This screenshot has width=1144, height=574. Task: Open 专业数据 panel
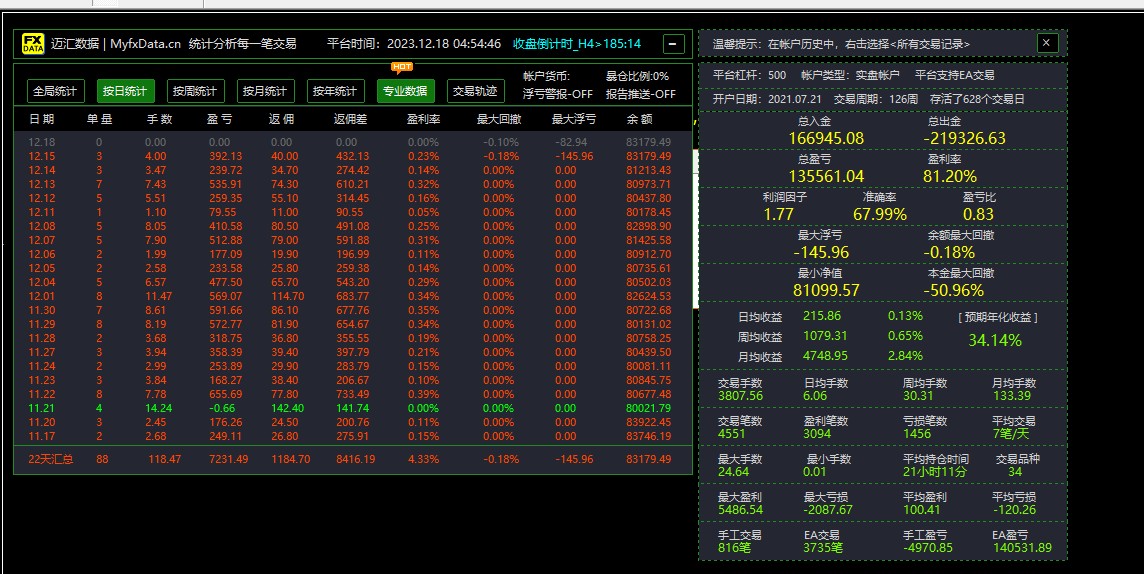coord(406,91)
